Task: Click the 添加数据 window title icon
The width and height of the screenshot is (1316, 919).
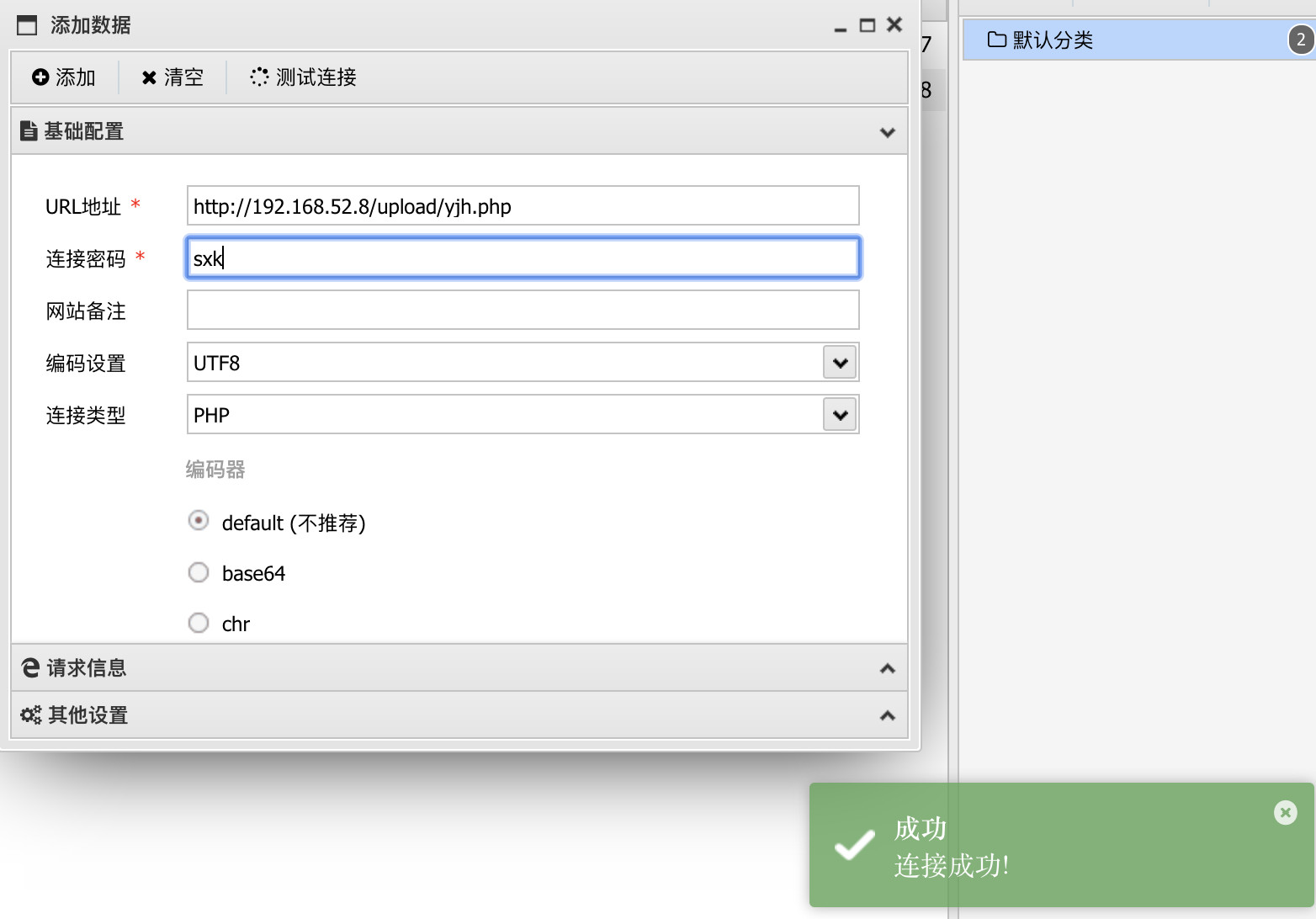Action: click(27, 25)
